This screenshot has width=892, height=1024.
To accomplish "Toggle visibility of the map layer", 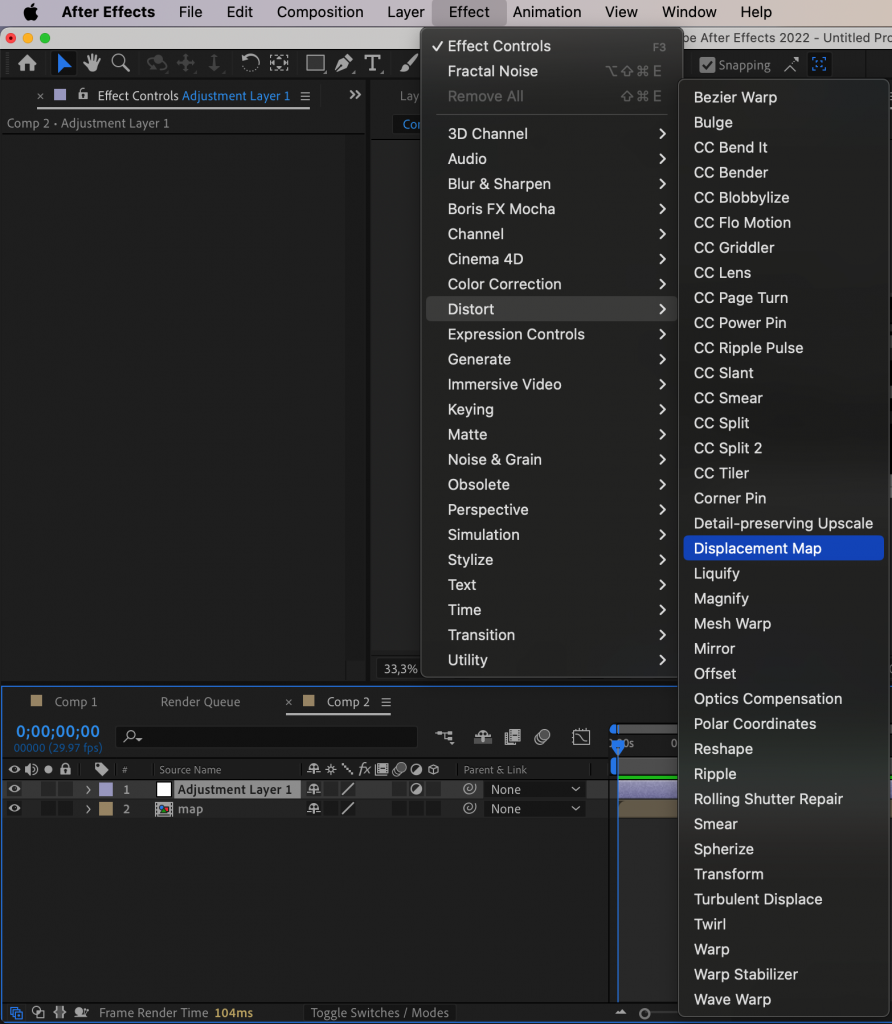I will (13, 808).
